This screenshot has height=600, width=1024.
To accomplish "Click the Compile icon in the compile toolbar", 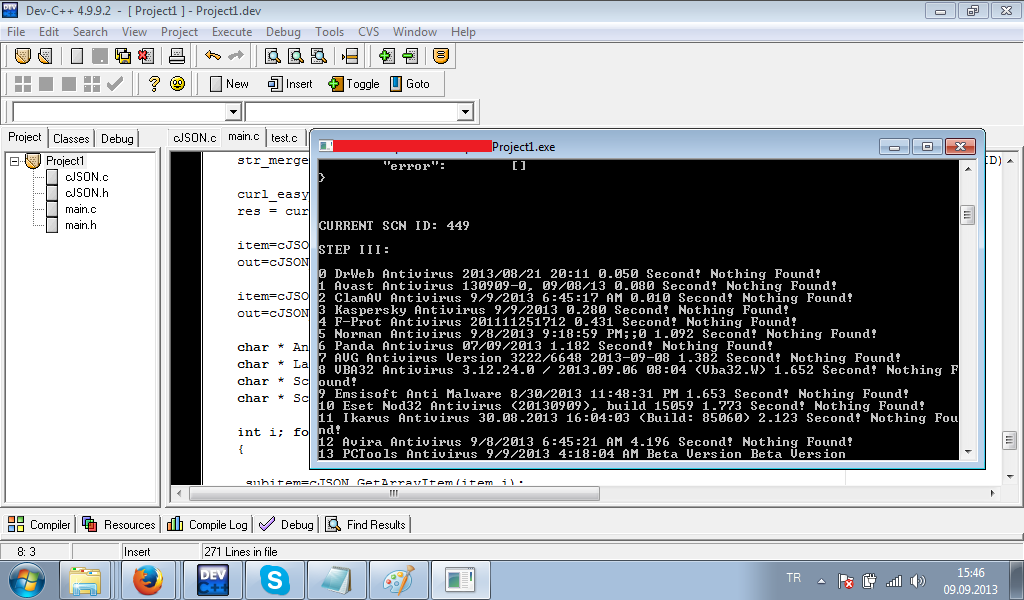I will point(23,84).
